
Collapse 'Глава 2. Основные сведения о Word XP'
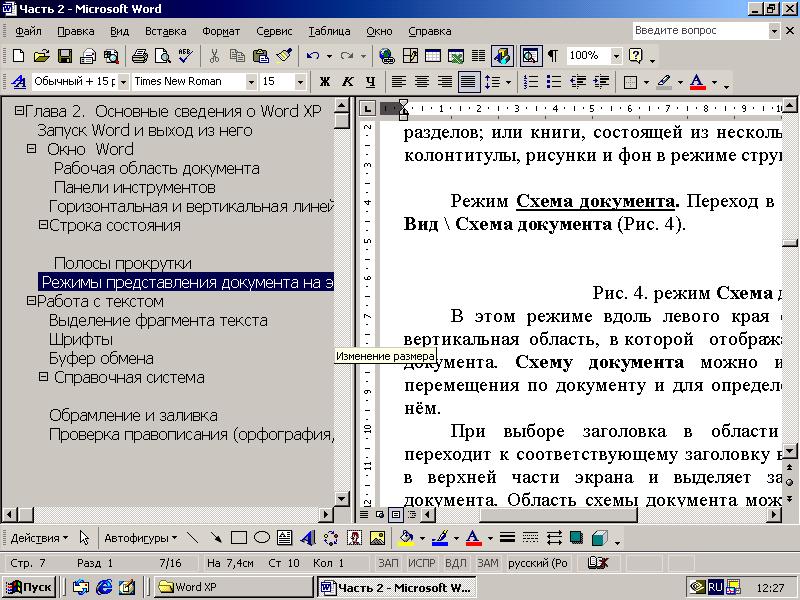point(19,110)
